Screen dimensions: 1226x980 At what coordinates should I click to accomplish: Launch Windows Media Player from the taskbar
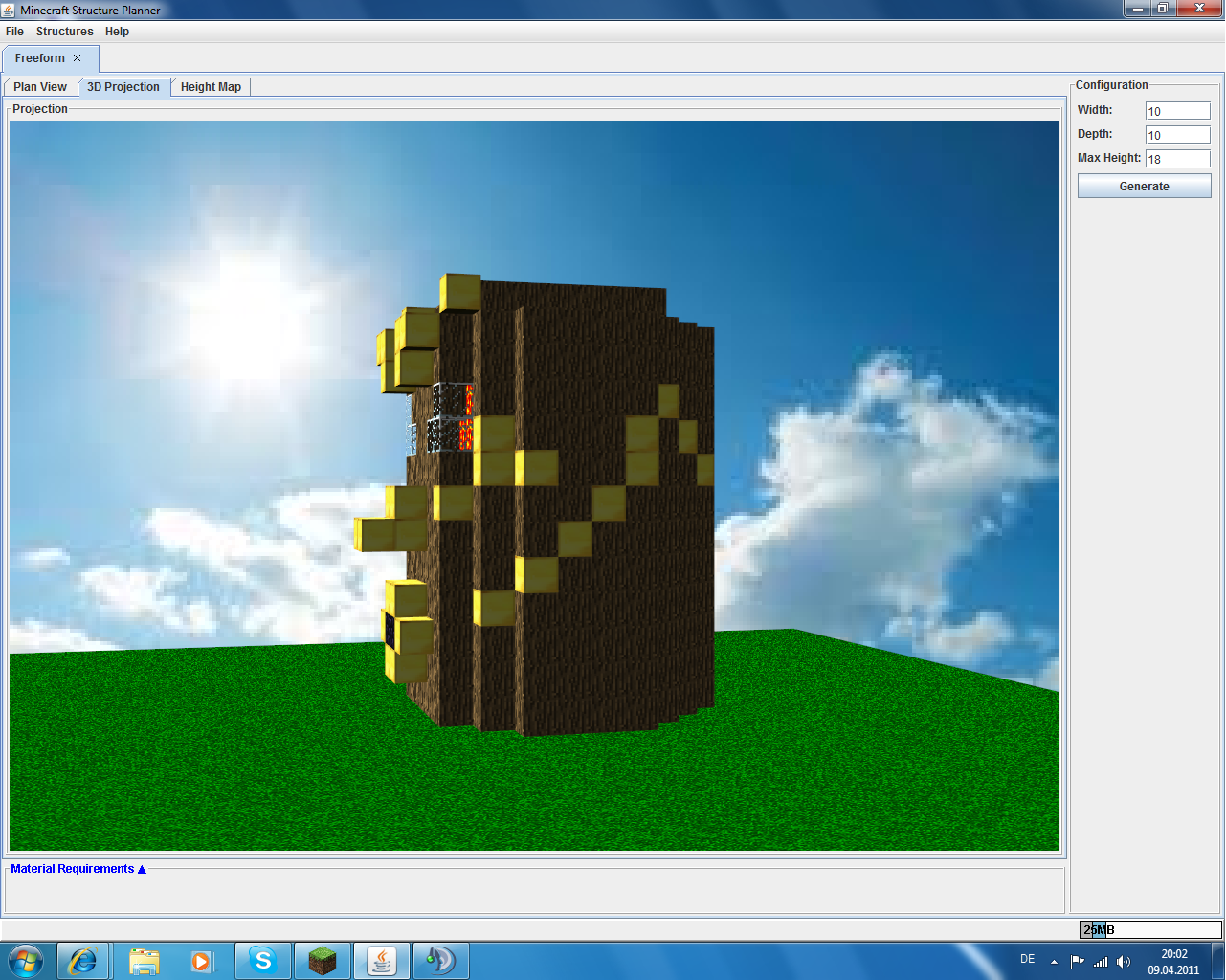[201, 960]
